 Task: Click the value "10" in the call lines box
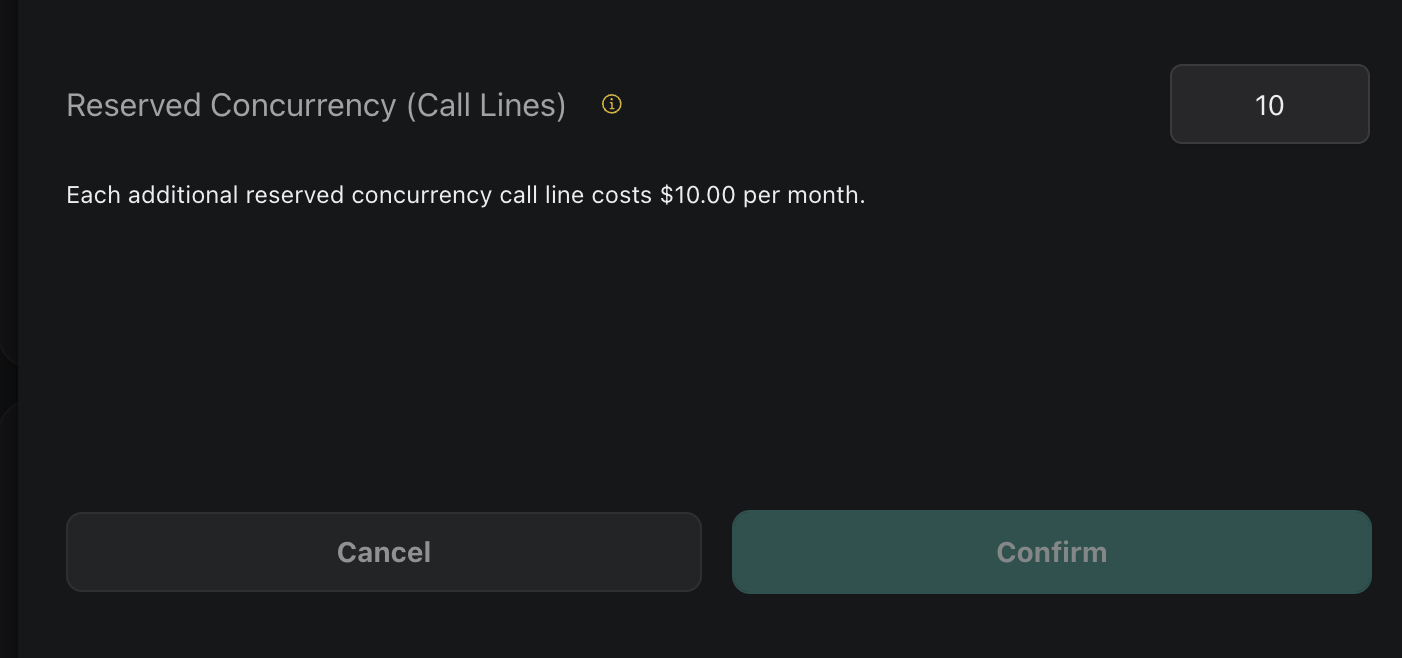click(1269, 105)
